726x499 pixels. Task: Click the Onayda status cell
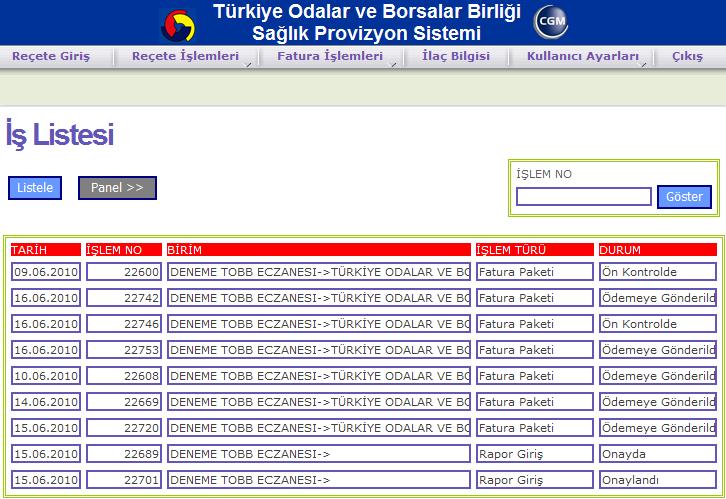657,454
